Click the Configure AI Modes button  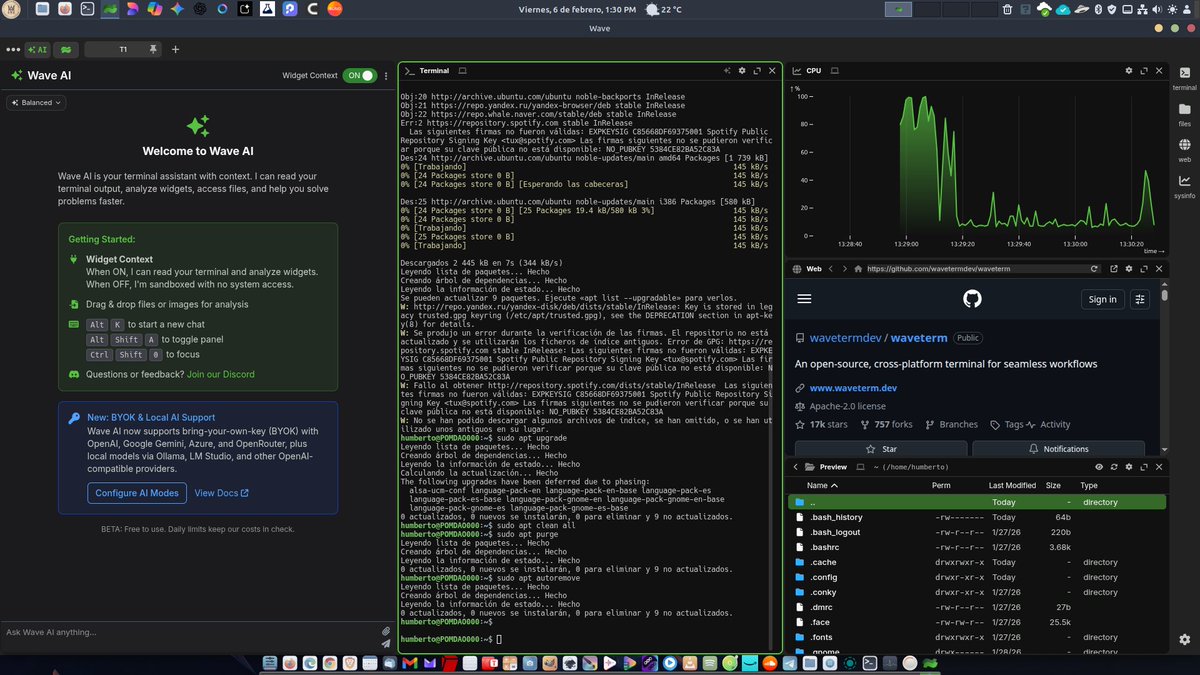point(137,493)
